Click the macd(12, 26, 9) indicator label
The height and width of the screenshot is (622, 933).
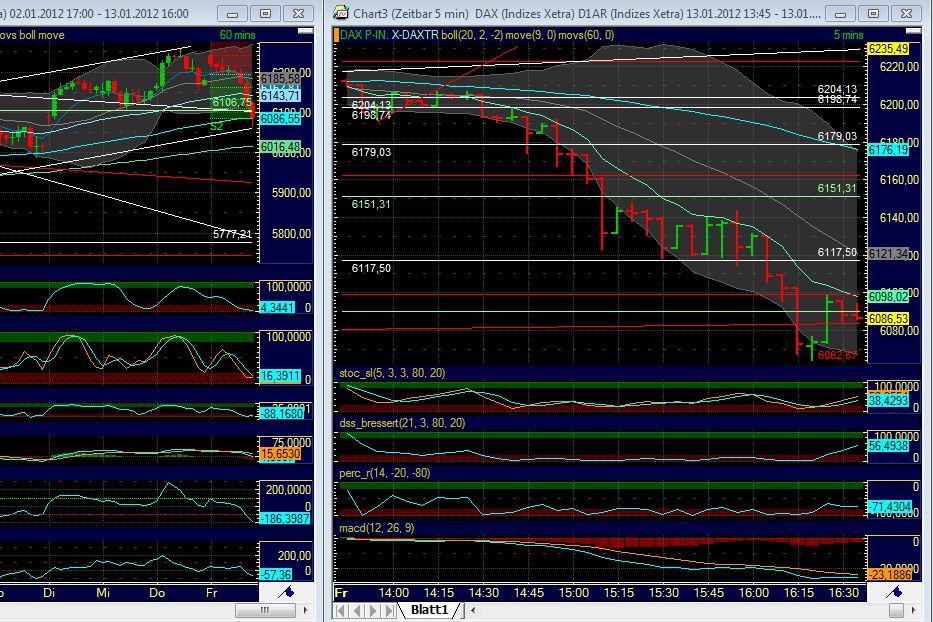pyautogui.click(x=378, y=525)
